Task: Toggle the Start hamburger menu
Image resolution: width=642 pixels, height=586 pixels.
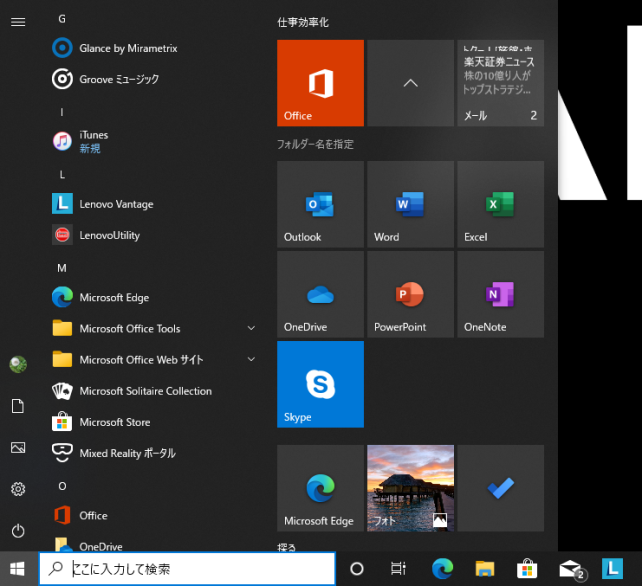Action: (18, 22)
